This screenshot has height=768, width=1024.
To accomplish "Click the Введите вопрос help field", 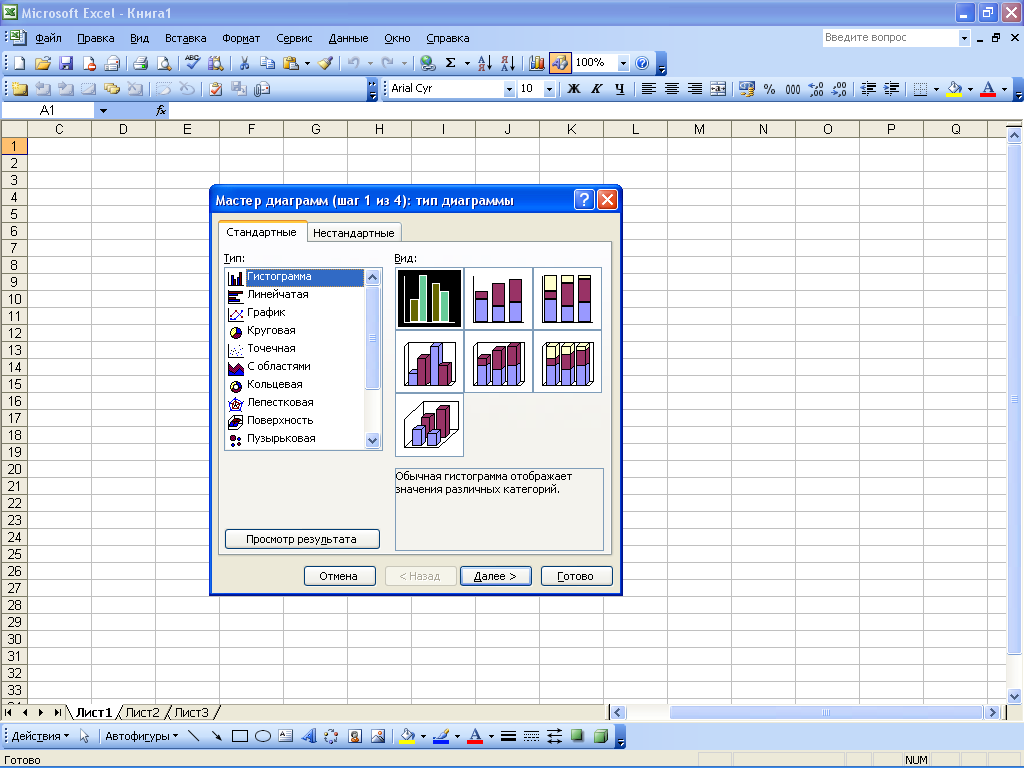I will pyautogui.click(x=891, y=38).
